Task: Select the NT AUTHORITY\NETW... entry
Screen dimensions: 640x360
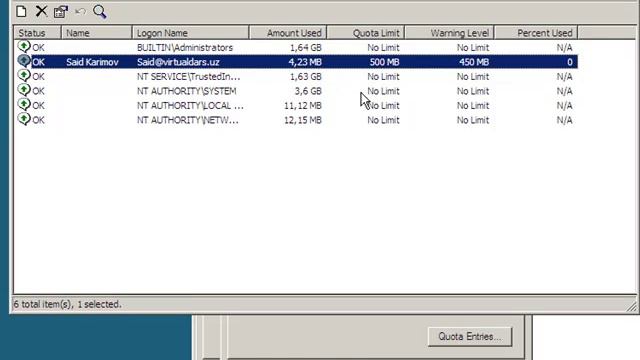Action: click(x=188, y=120)
